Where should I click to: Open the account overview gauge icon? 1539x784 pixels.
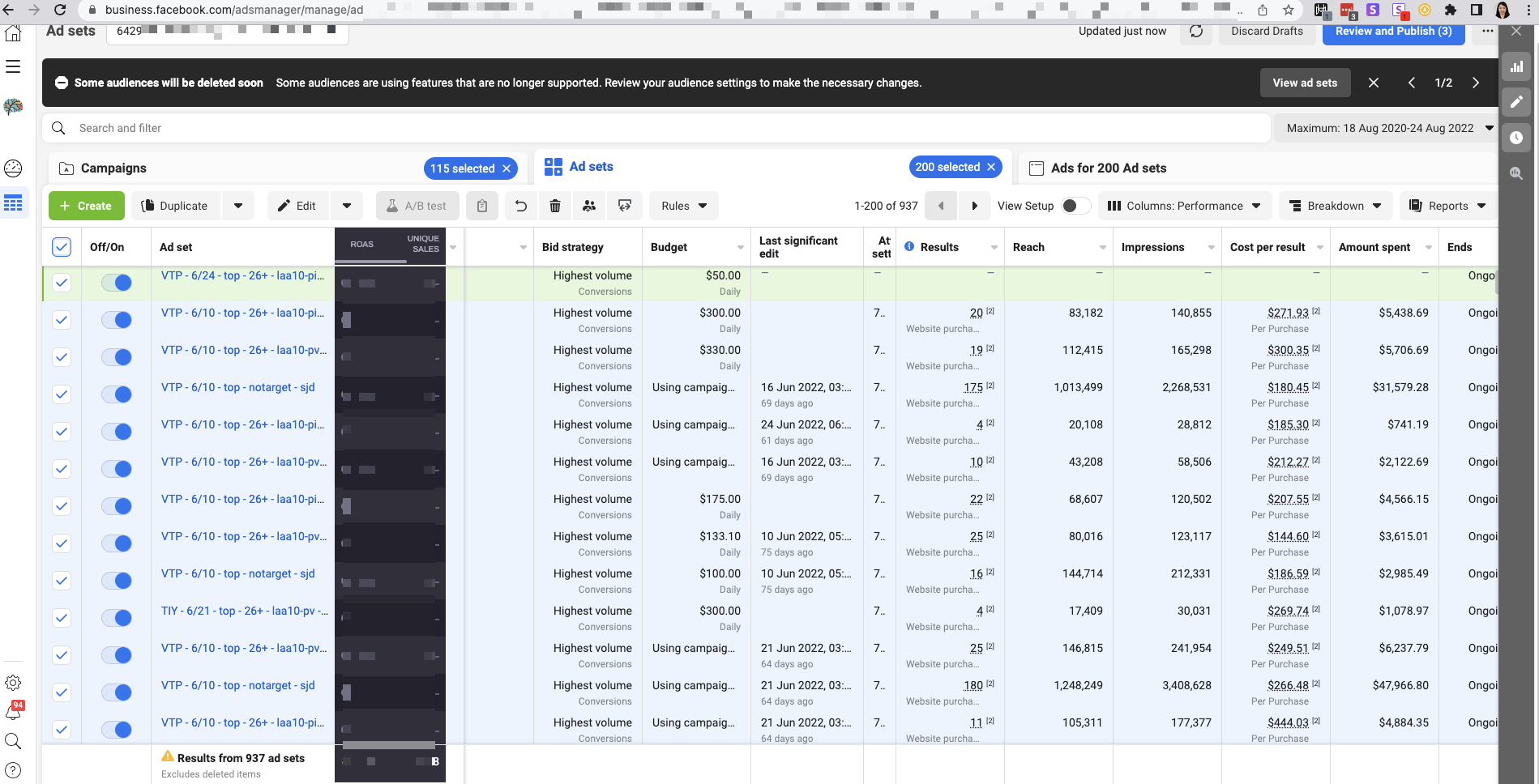pyautogui.click(x=13, y=168)
